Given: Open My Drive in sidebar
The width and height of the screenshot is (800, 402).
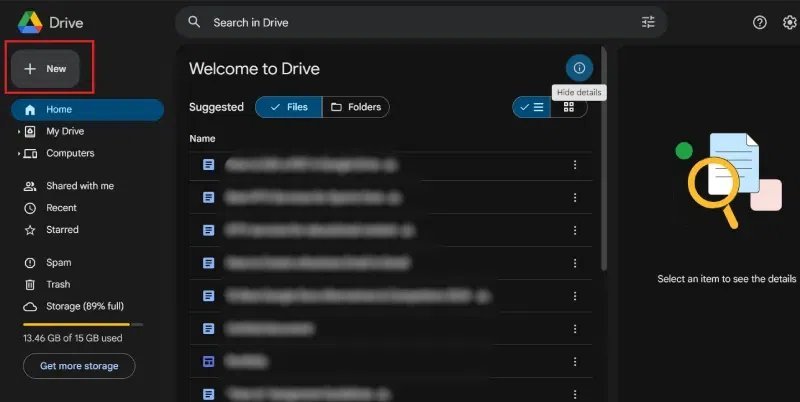Looking at the screenshot, I should 65,131.
